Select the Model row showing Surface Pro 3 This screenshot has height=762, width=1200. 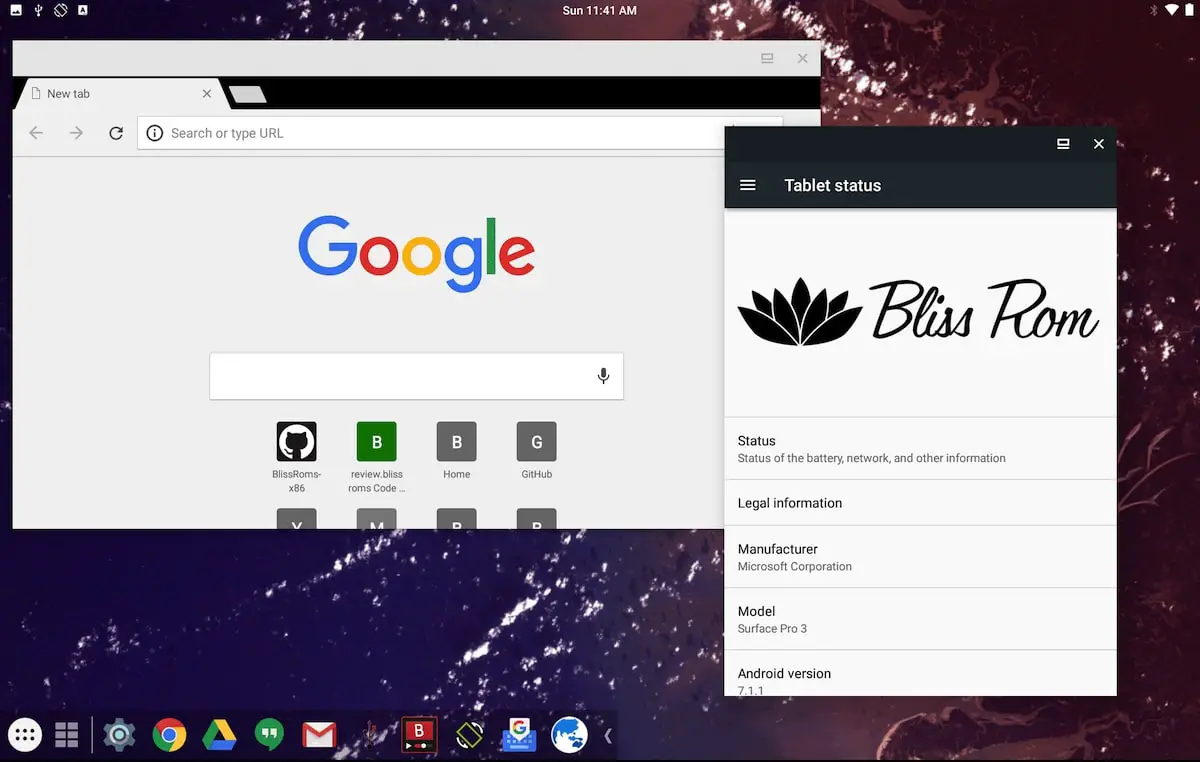point(920,619)
